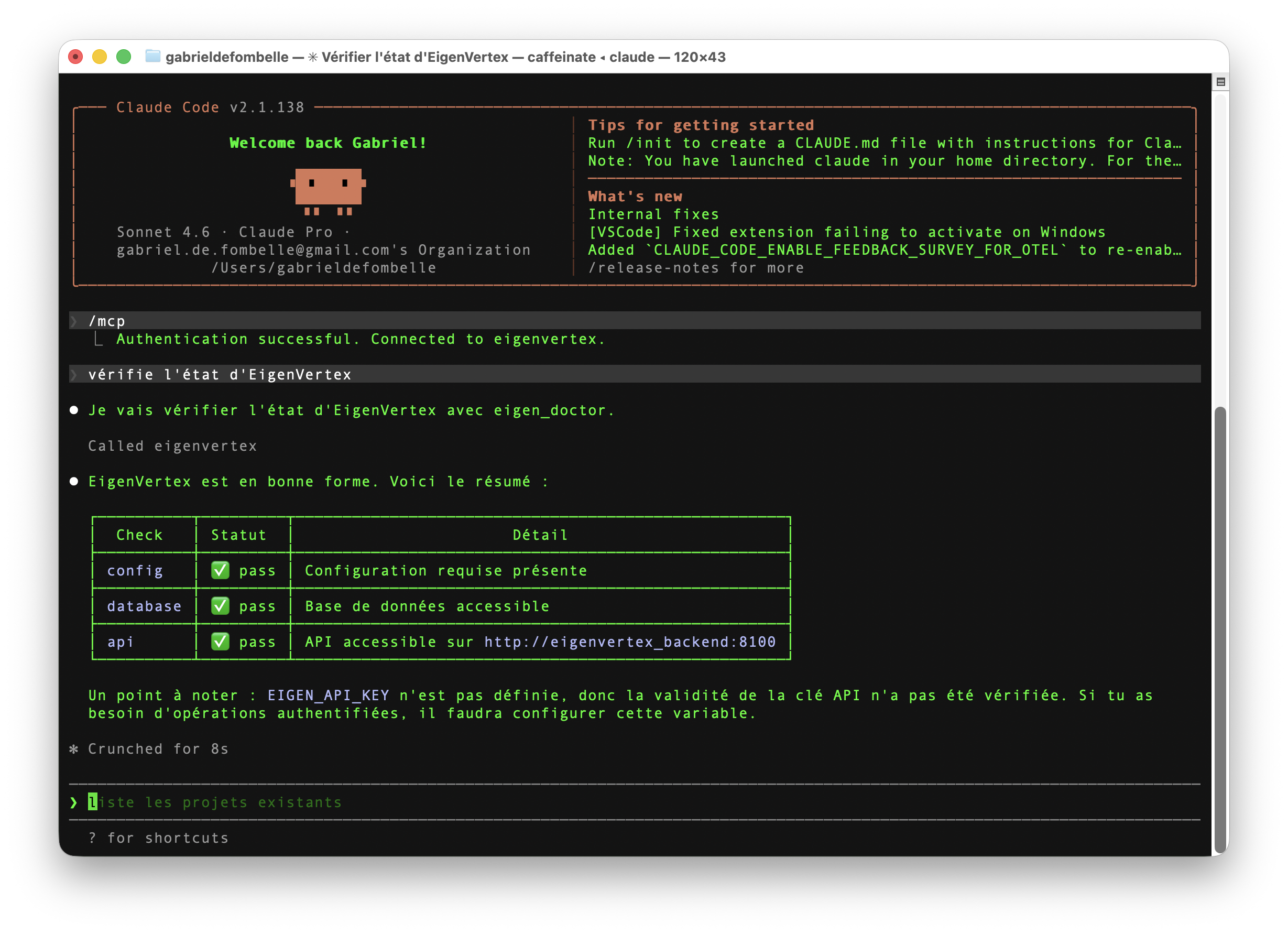
Task: Click the '/mcp' command line
Action: (635, 321)
